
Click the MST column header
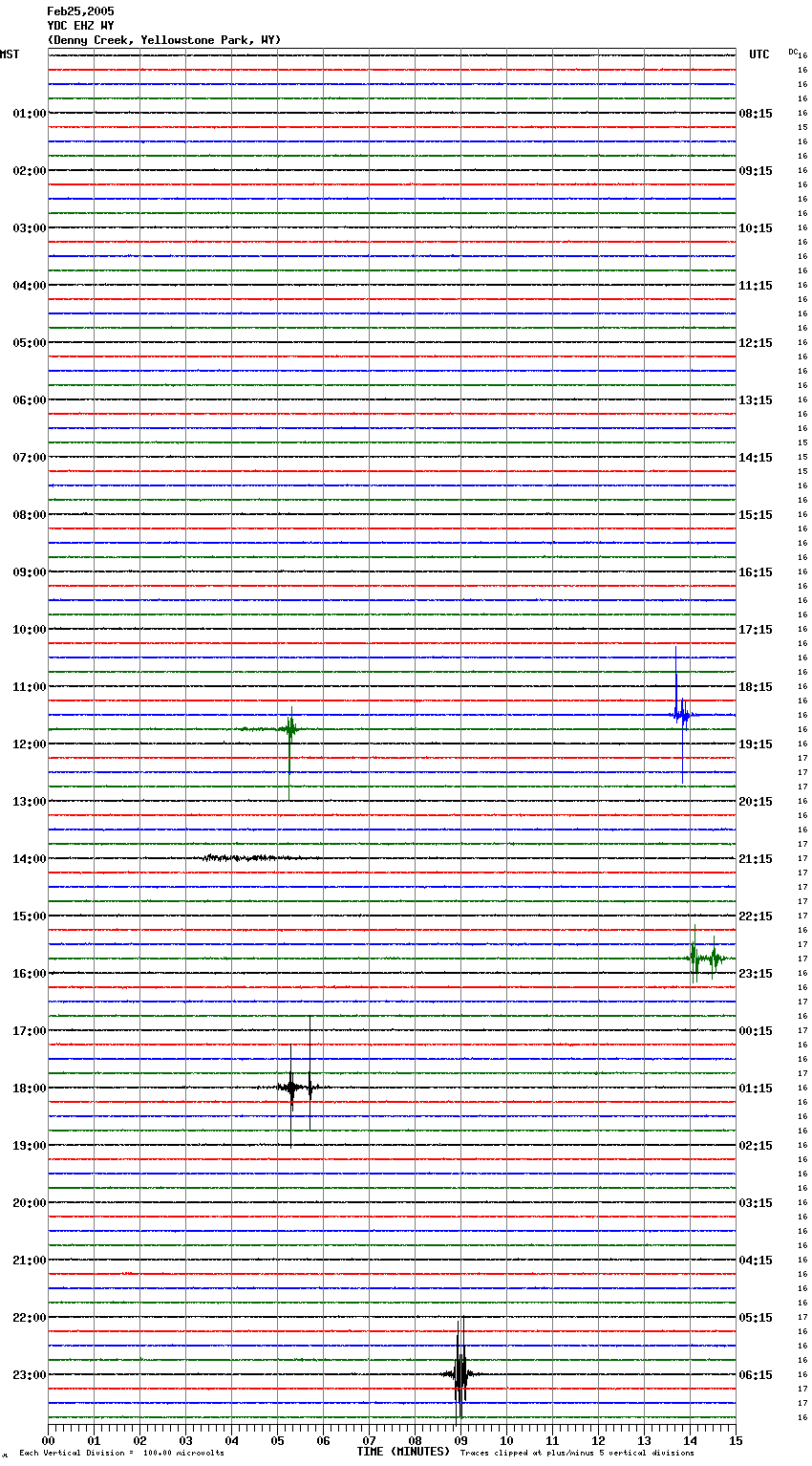10,54
